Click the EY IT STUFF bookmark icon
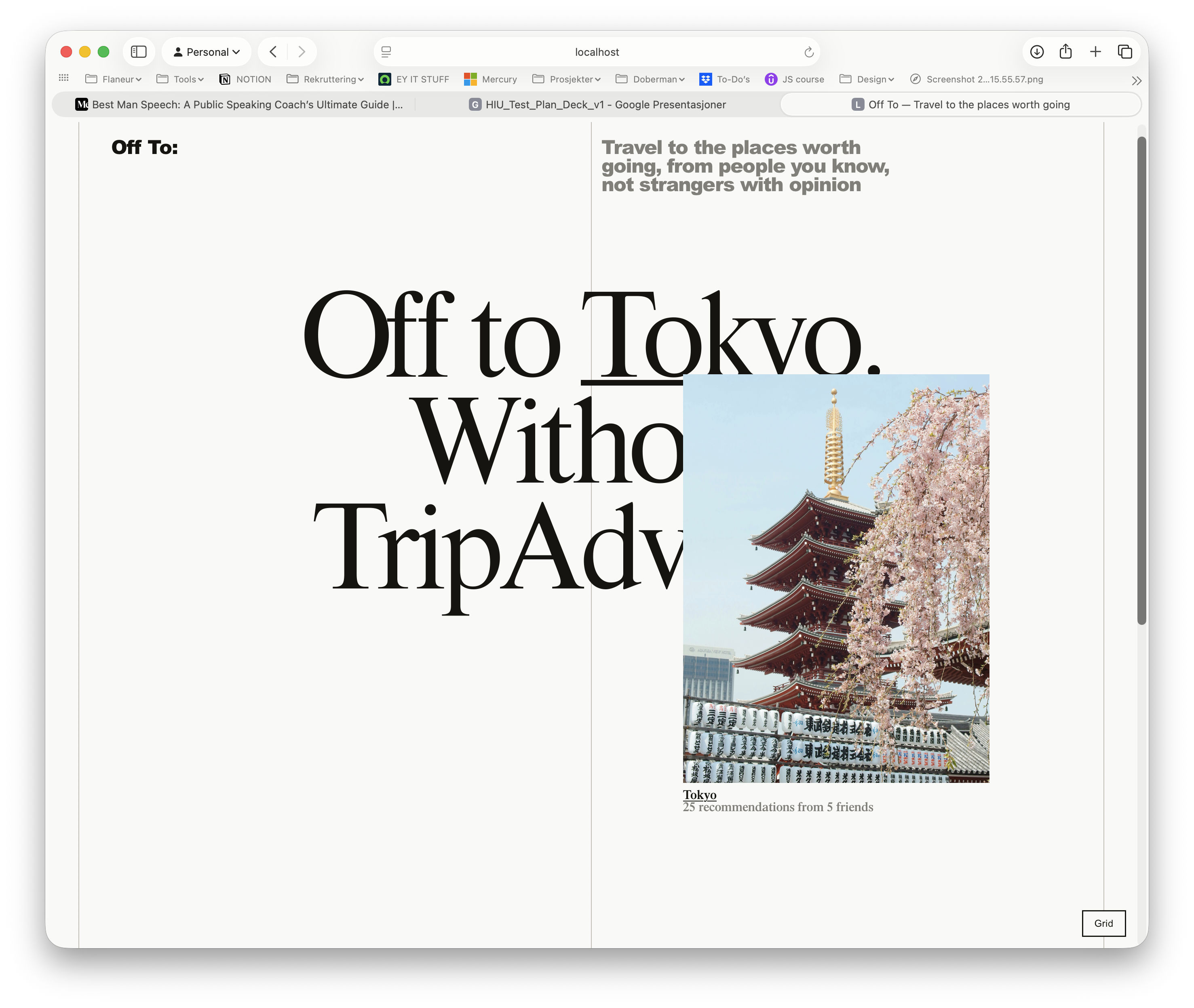 (x=385, y=80)
